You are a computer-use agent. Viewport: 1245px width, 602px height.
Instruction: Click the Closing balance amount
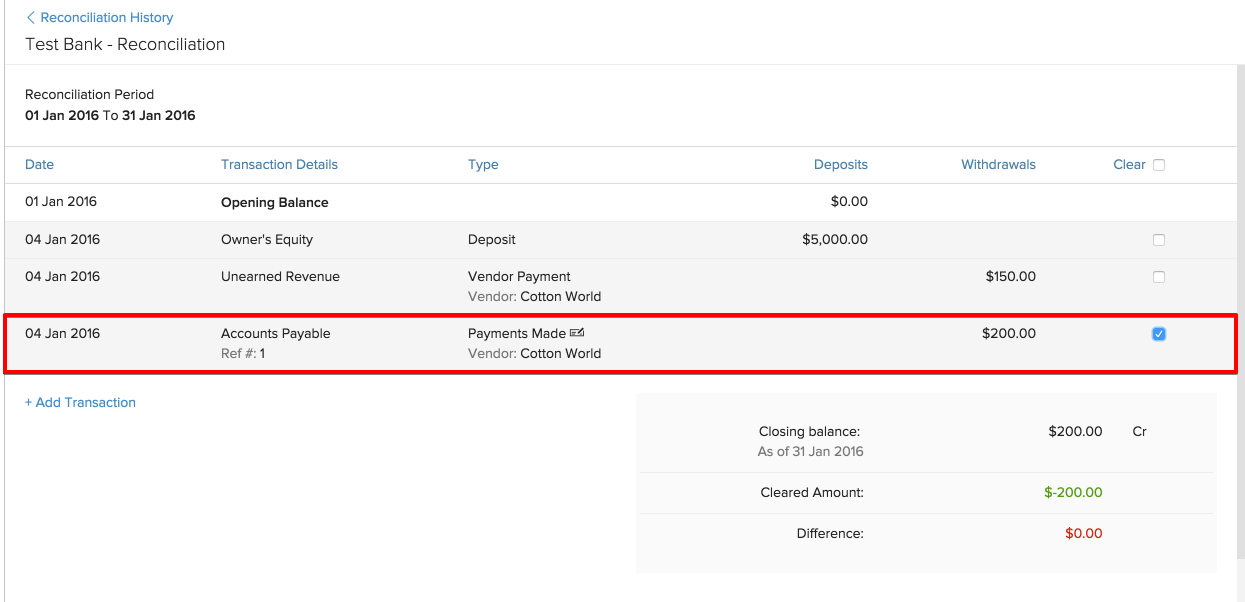1074,431
